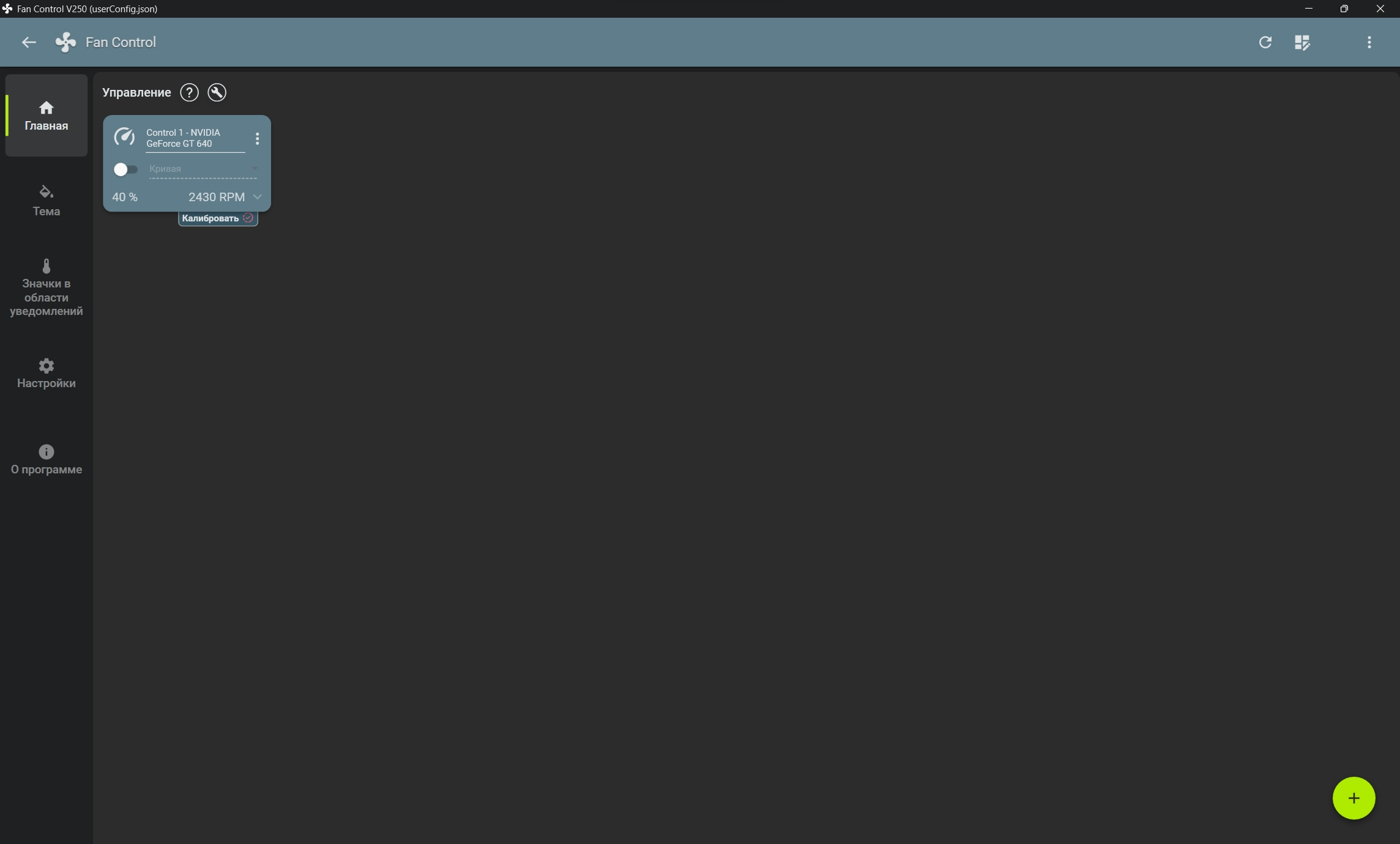Go to Настройки in sidebar
Screen dimensions: 1400x844
tap(47, 373)
